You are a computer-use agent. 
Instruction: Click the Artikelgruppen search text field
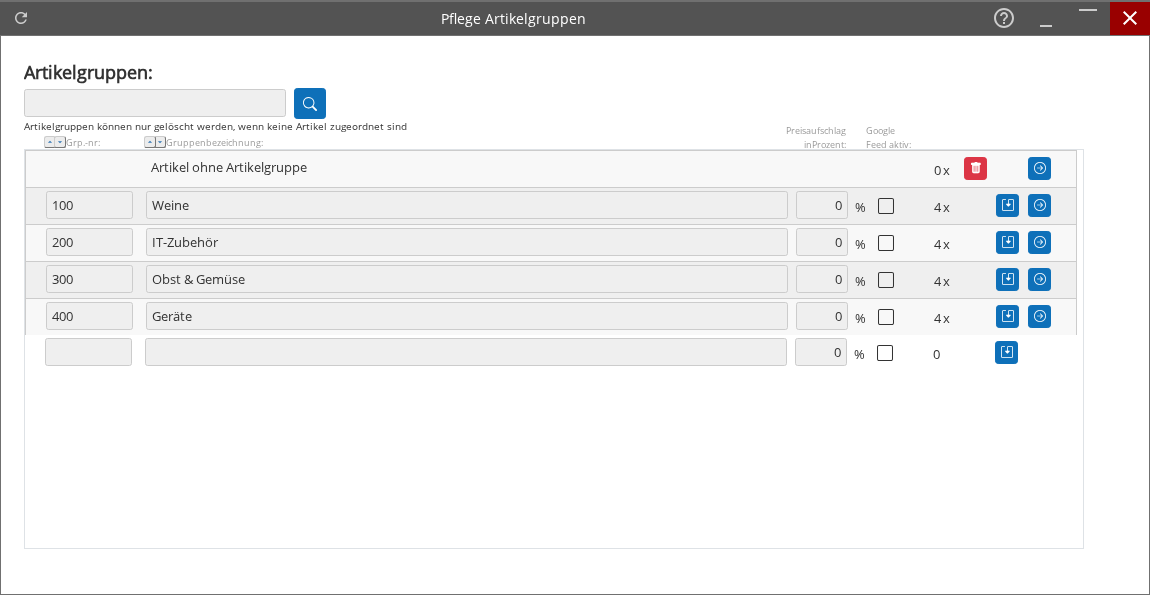[x=155, y=103]
